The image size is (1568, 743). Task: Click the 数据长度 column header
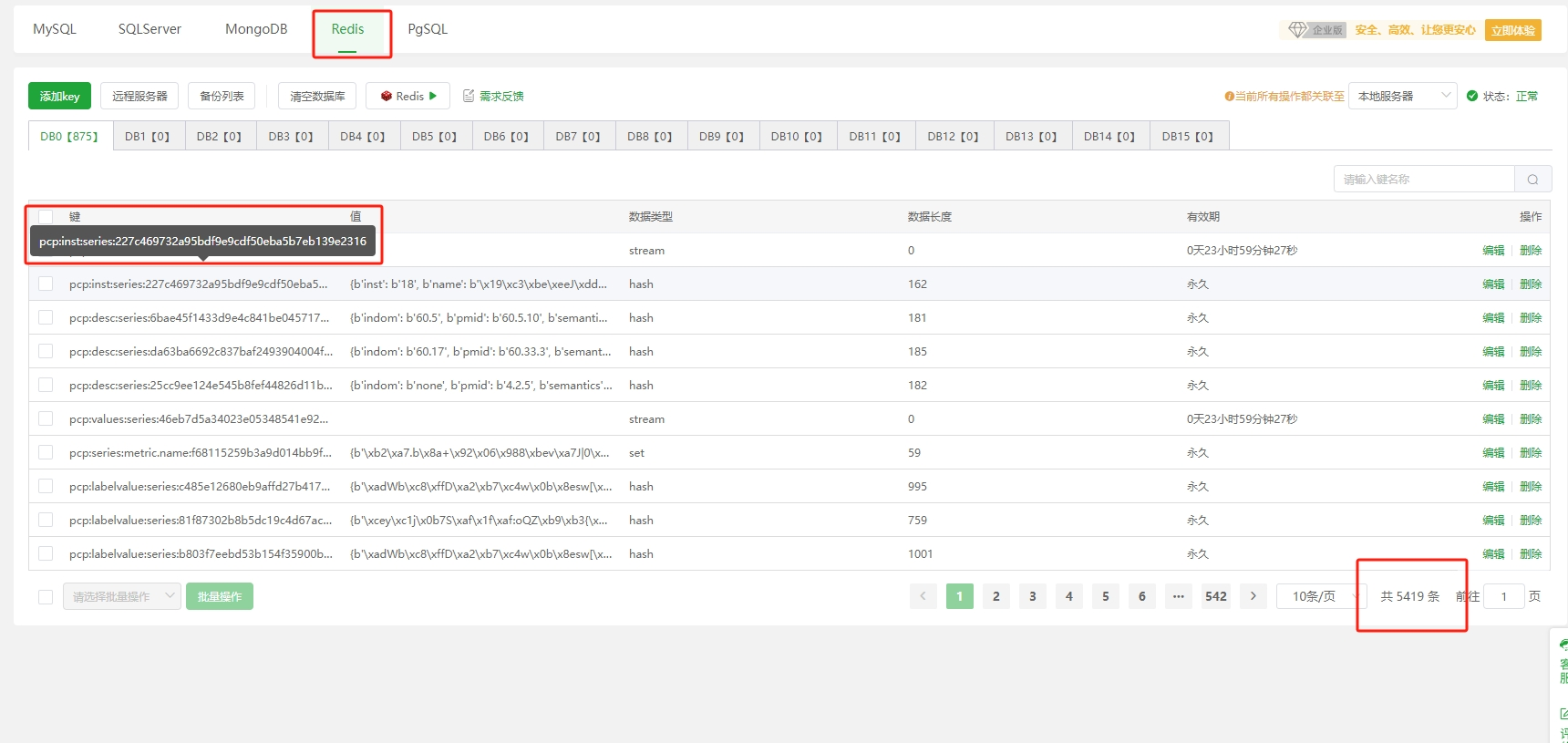930,216
